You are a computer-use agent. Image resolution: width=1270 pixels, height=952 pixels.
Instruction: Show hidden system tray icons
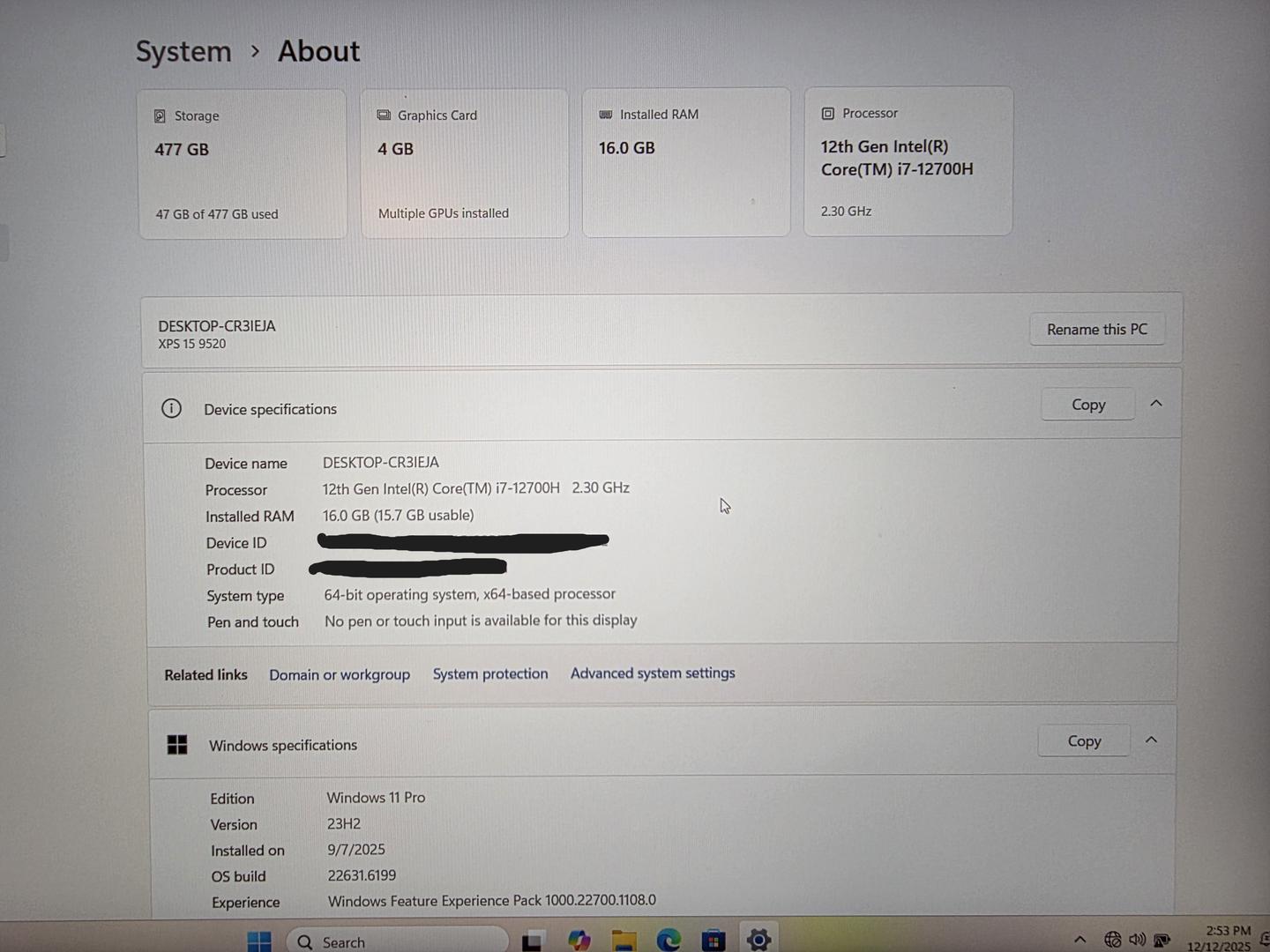click(1079, 940)
